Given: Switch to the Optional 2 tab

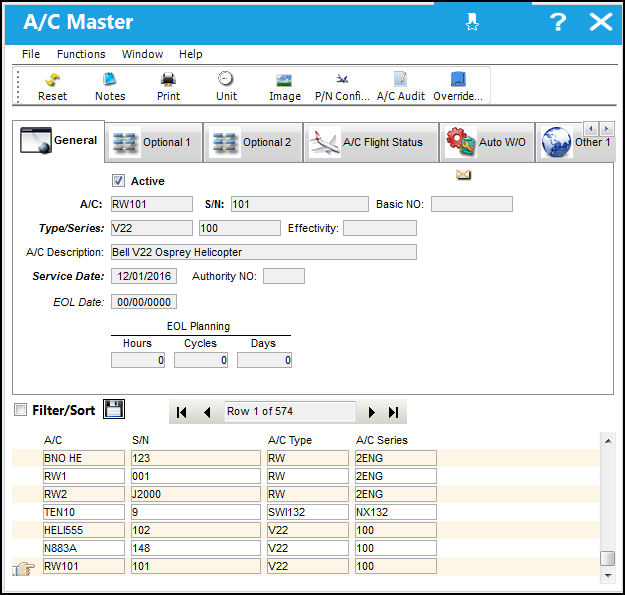Looking at the screenshot, I should tap(253, 142).
